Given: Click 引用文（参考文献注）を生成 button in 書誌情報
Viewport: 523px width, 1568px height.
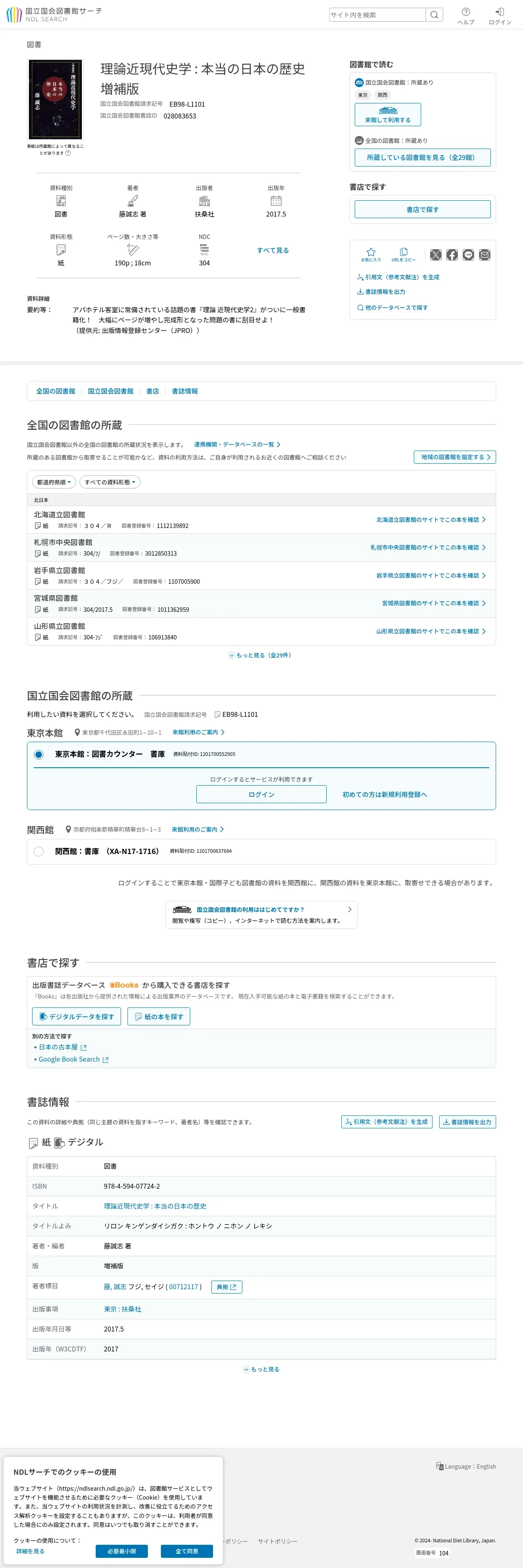Looking at the screenshot, I should click(x=387, y=1122).
